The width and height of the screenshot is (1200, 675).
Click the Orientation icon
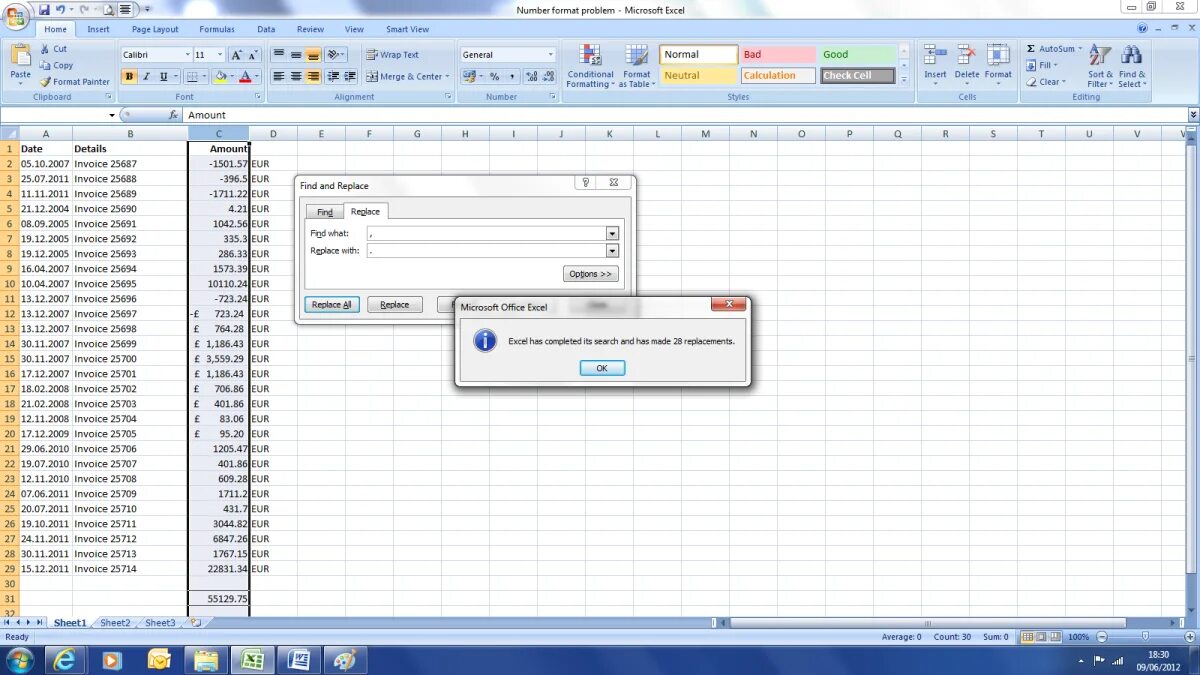coord(335,55)
